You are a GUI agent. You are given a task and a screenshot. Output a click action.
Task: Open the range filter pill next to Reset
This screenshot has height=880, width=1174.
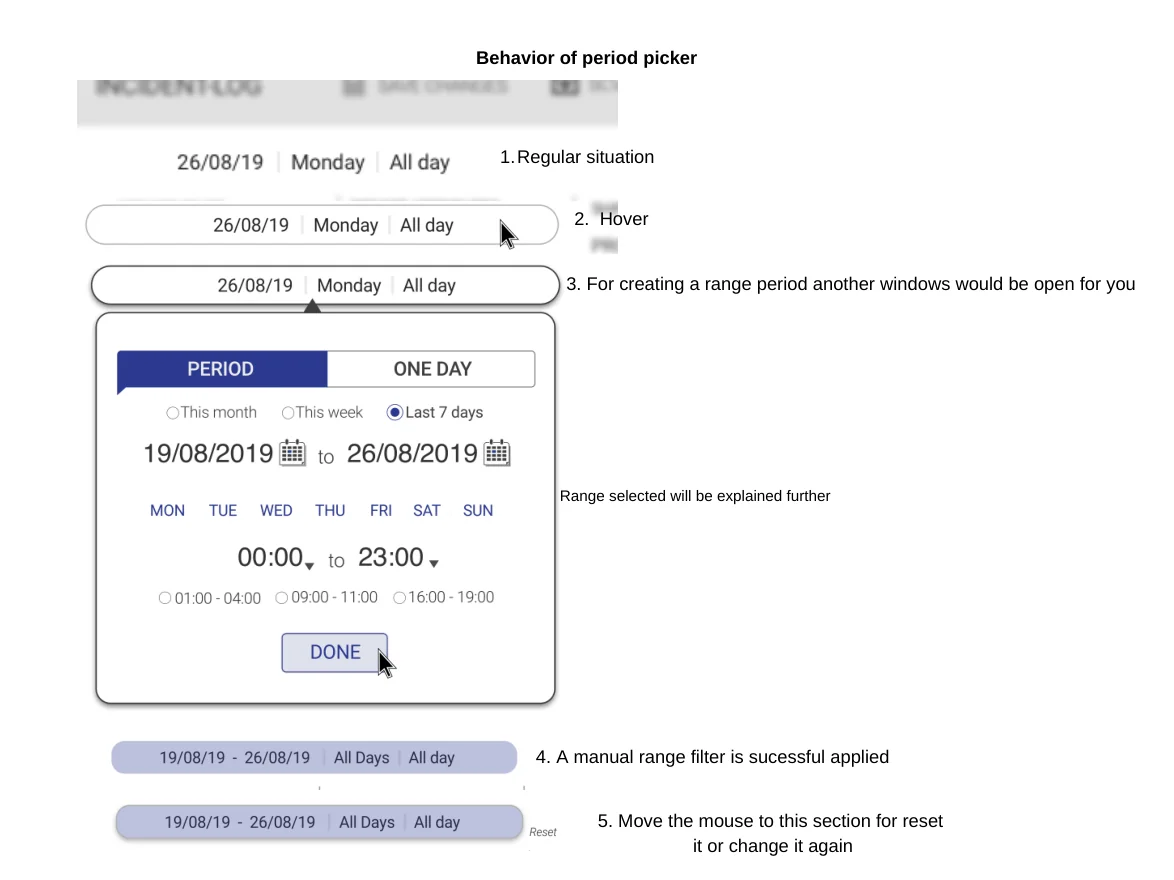(x=320, y=822)
